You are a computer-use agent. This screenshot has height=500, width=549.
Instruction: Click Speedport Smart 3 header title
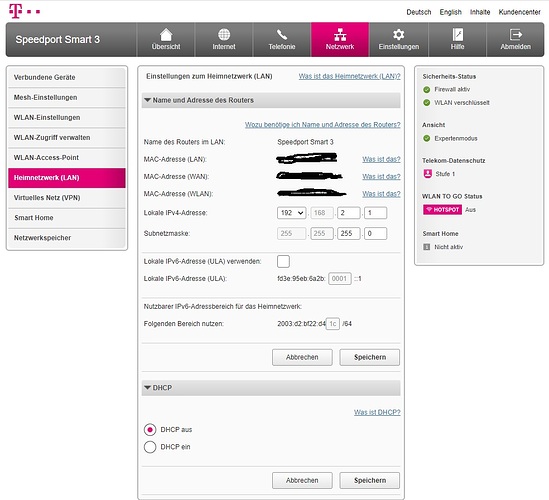pos(58,40)
